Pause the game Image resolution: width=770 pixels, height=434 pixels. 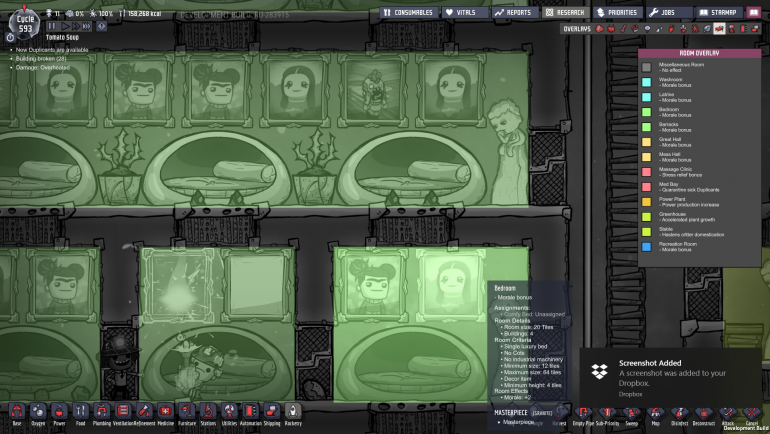pos(52,26)
